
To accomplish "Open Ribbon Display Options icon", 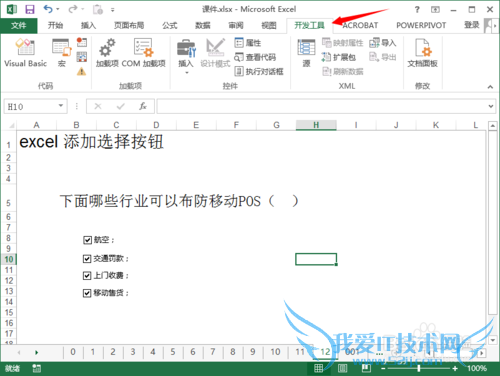I will (435, 9).
